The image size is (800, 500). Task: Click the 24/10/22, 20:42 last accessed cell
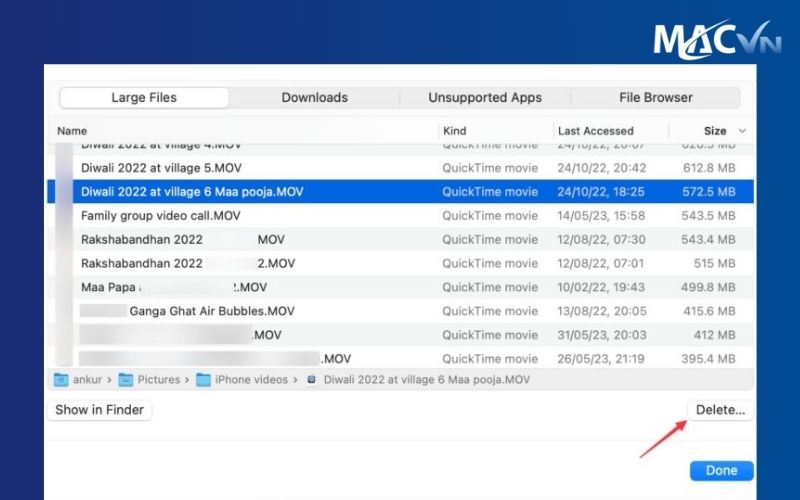(x=602, y=168)
